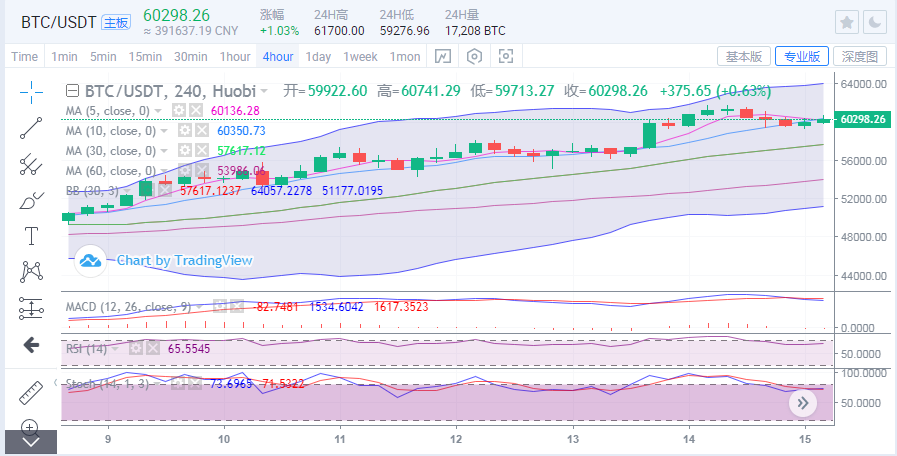Select the brush drawing tool

pos(31,200)
